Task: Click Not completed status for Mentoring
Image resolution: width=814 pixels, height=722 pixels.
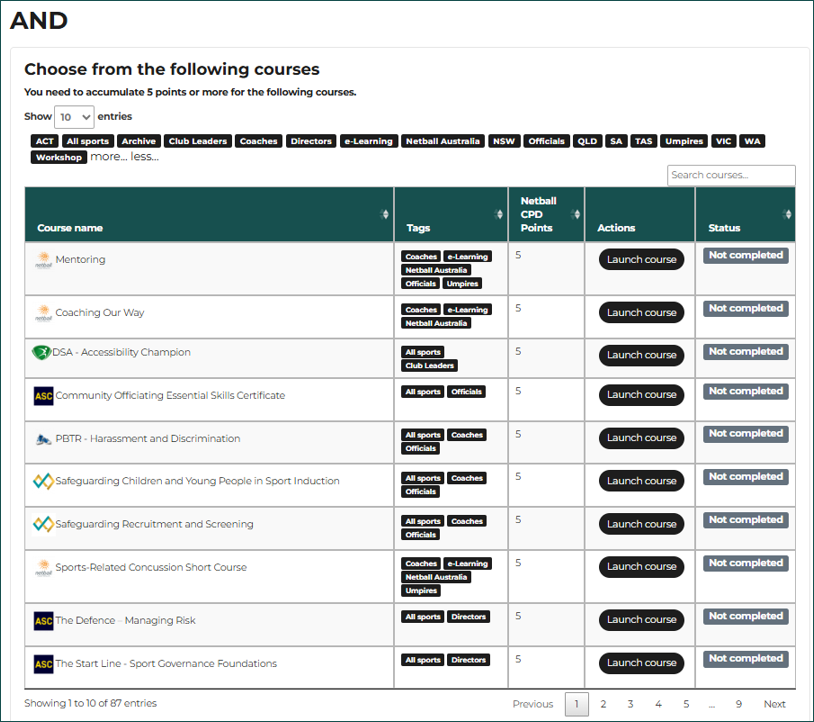Action: 746,255
